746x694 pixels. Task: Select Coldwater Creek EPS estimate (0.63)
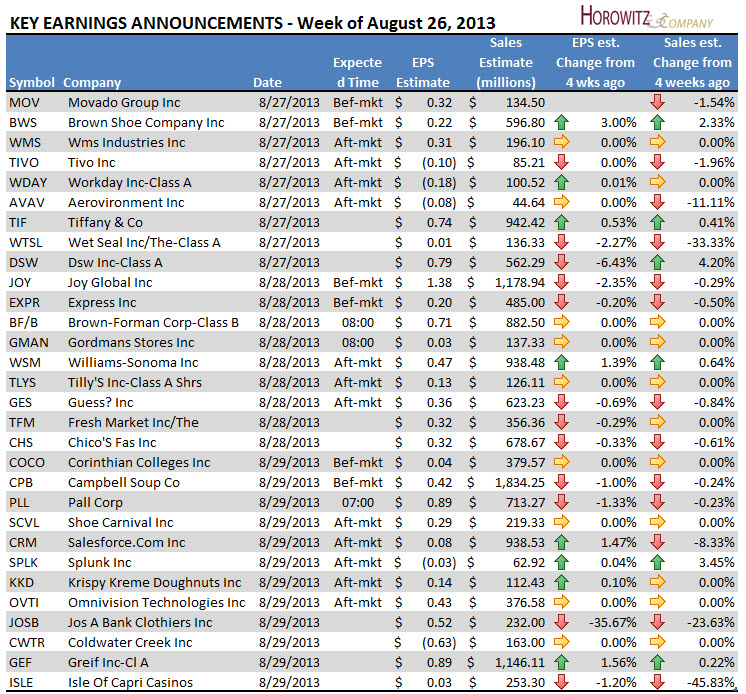coord(439,642)
